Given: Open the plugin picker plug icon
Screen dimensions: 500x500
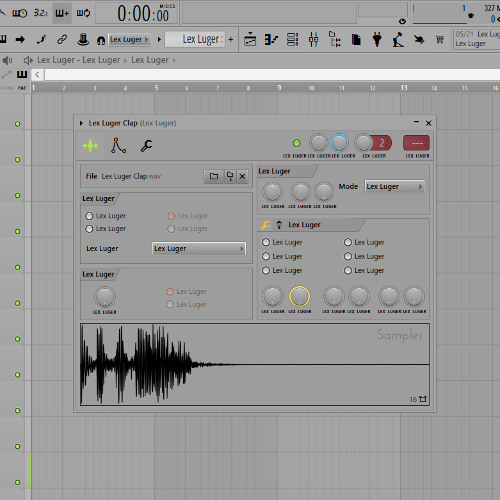Looking at the screenshot, I should 377,40.
